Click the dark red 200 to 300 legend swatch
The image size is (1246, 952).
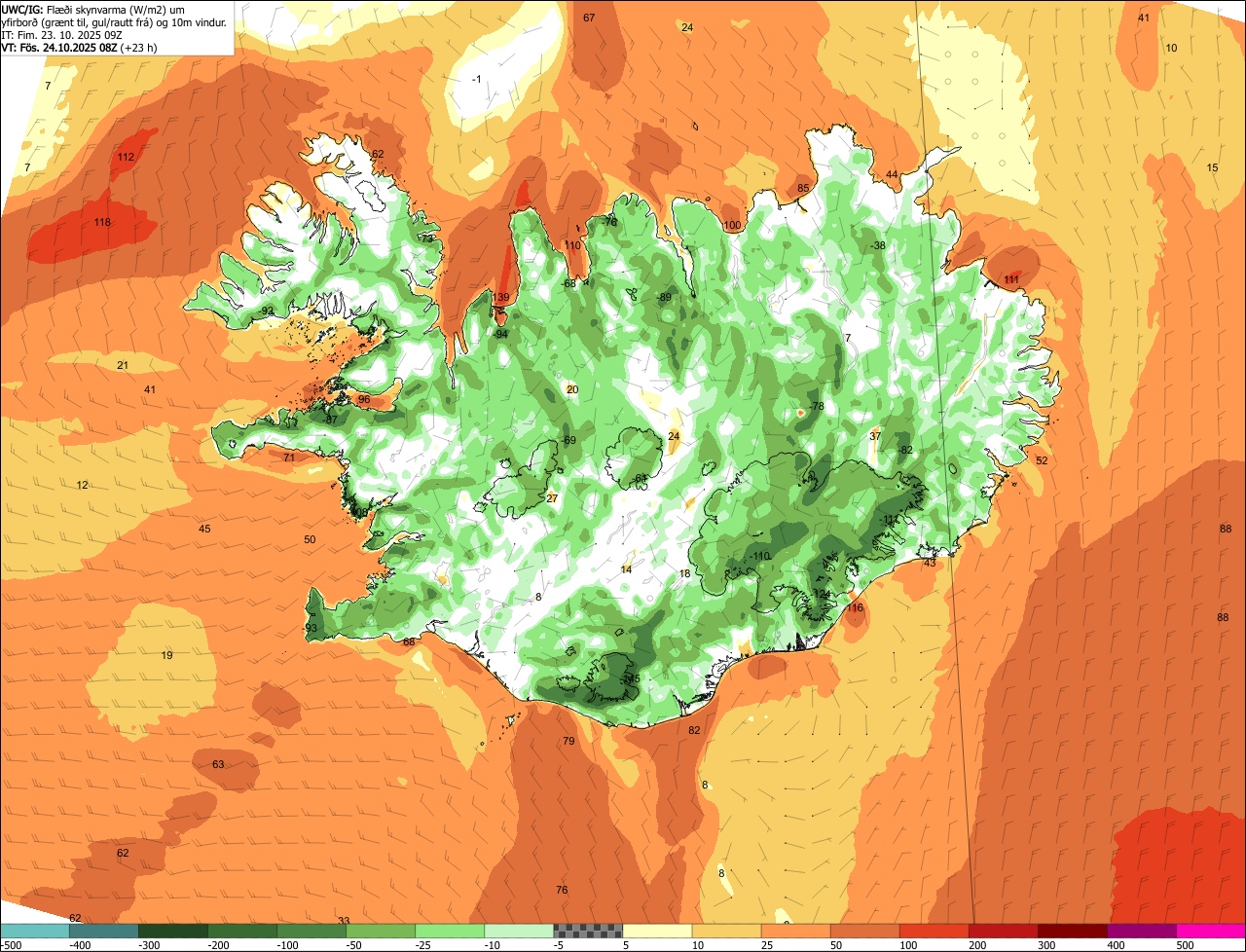point(1004,932)
